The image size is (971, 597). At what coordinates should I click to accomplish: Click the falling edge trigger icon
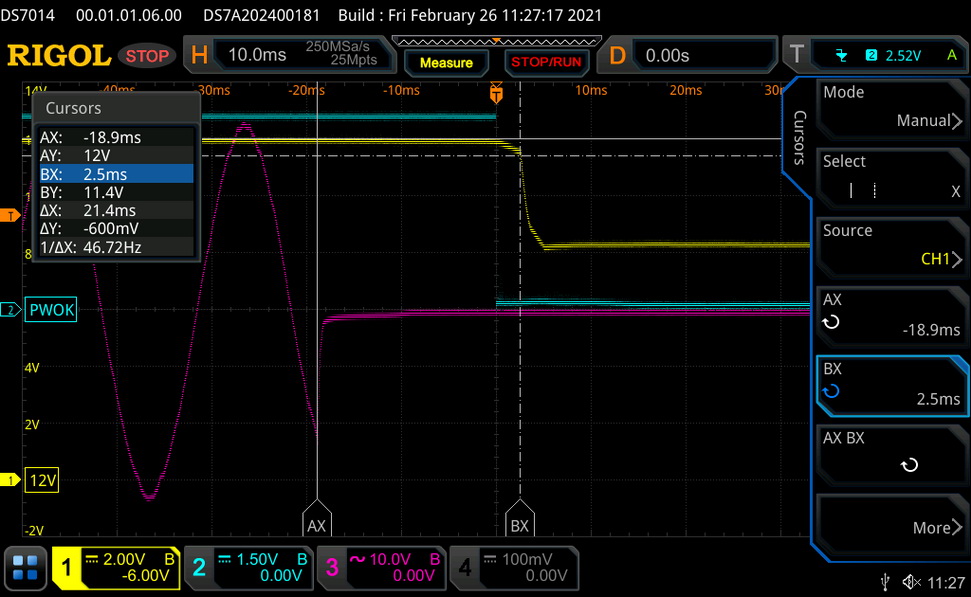tap(841, 56)
